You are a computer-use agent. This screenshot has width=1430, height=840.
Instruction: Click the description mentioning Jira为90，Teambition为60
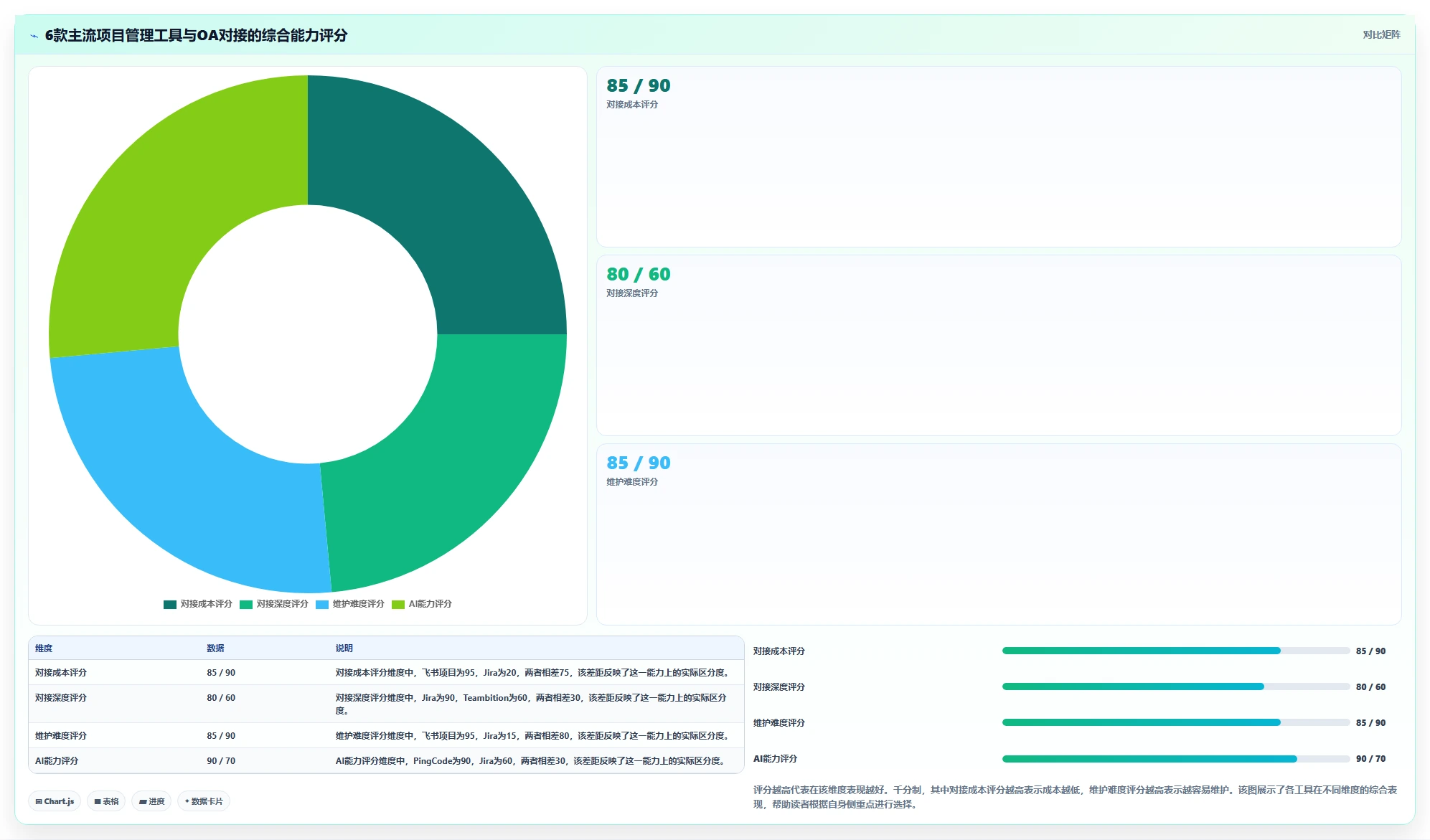(x=531, y=704)
